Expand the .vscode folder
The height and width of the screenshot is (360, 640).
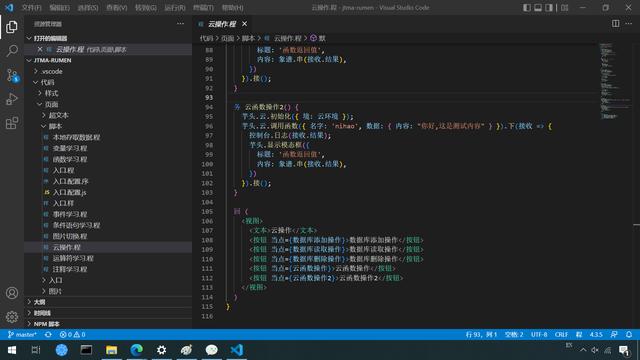(x=108, y=71)
